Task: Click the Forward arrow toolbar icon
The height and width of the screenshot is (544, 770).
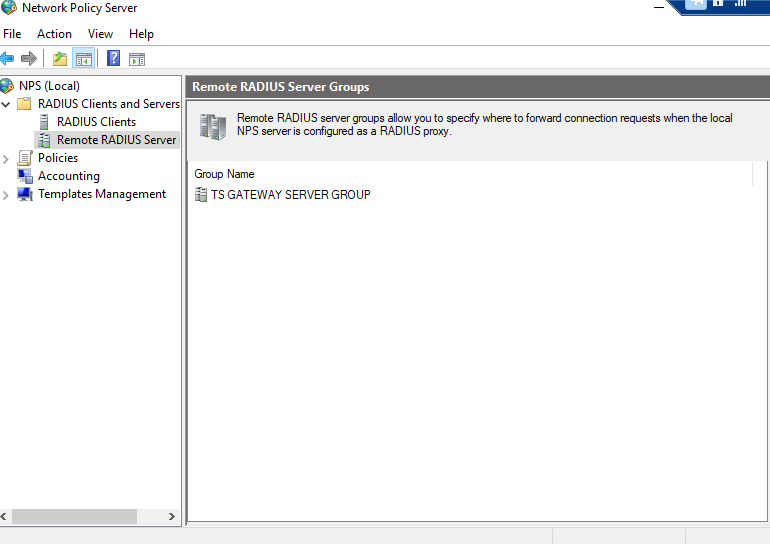Action: tap(29, 59)
